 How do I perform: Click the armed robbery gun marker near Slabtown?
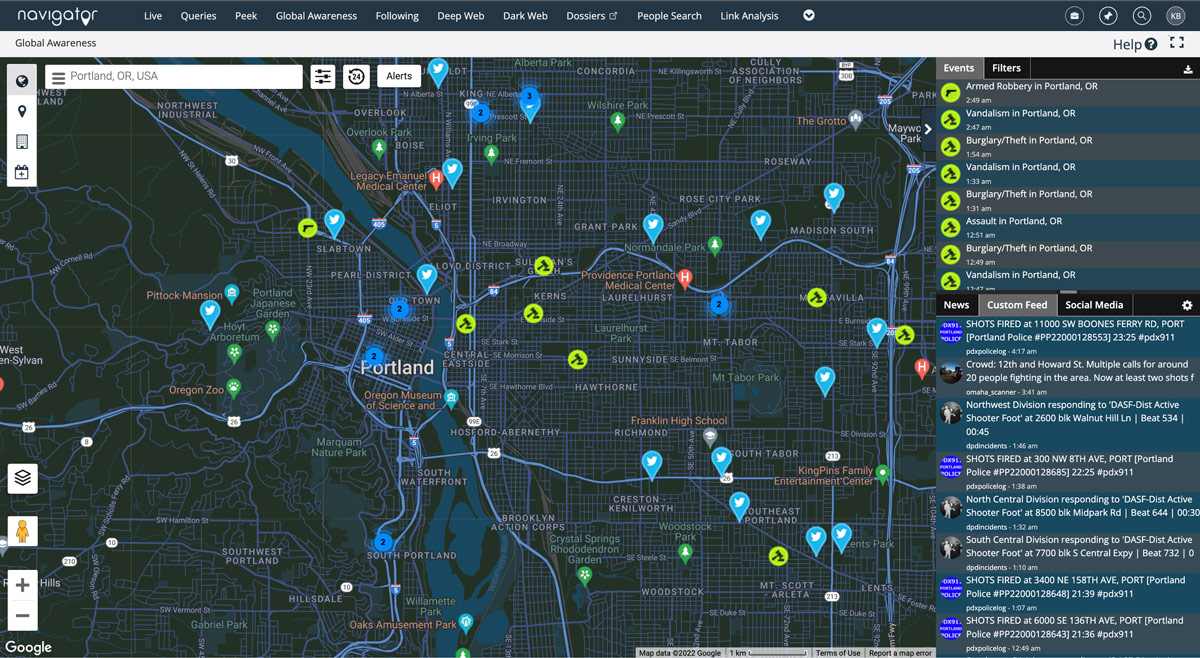(x=308, y=228)
